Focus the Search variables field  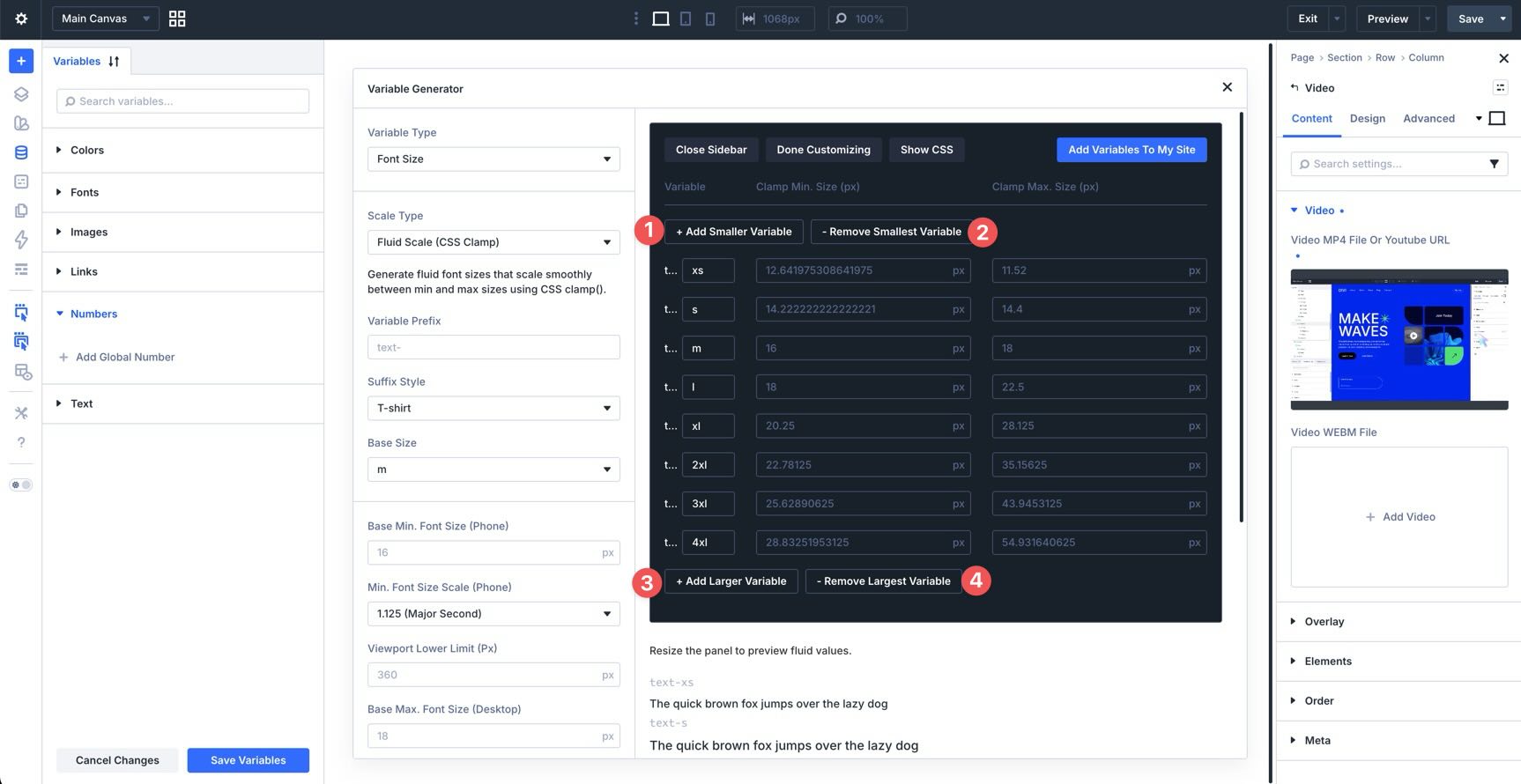(182, 101)
